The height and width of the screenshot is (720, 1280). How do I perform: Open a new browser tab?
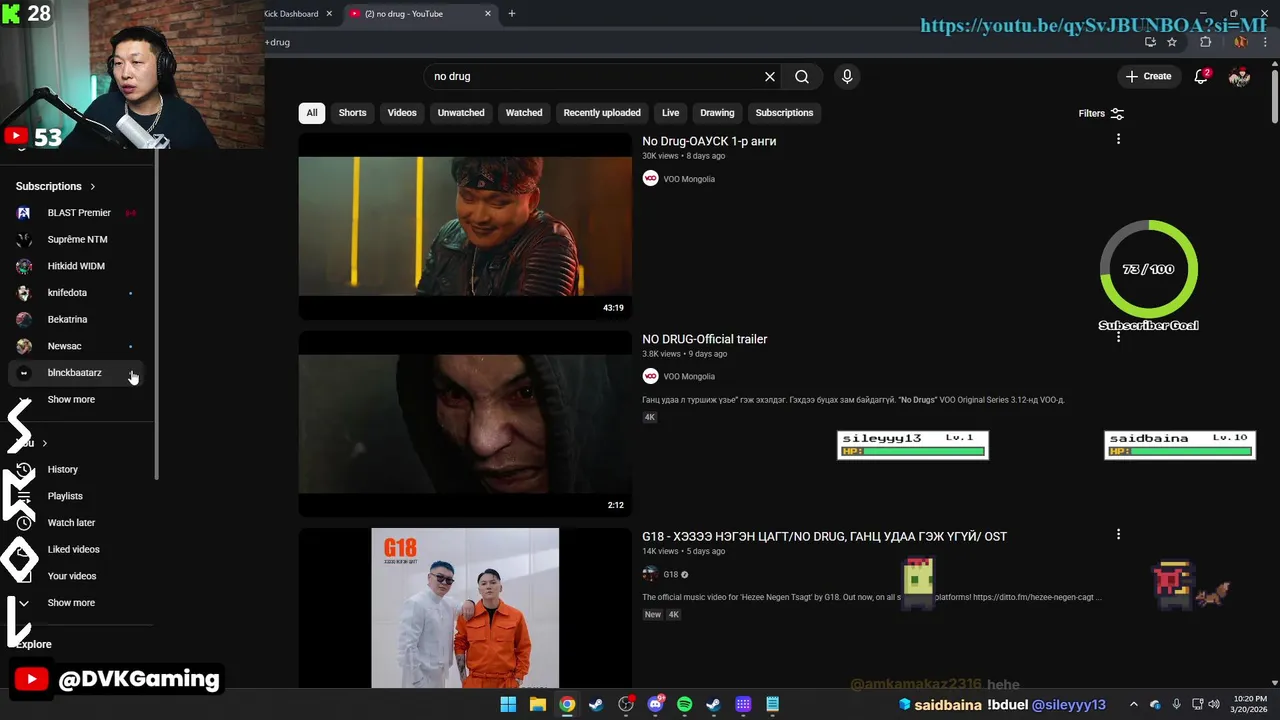click(512, 14)
